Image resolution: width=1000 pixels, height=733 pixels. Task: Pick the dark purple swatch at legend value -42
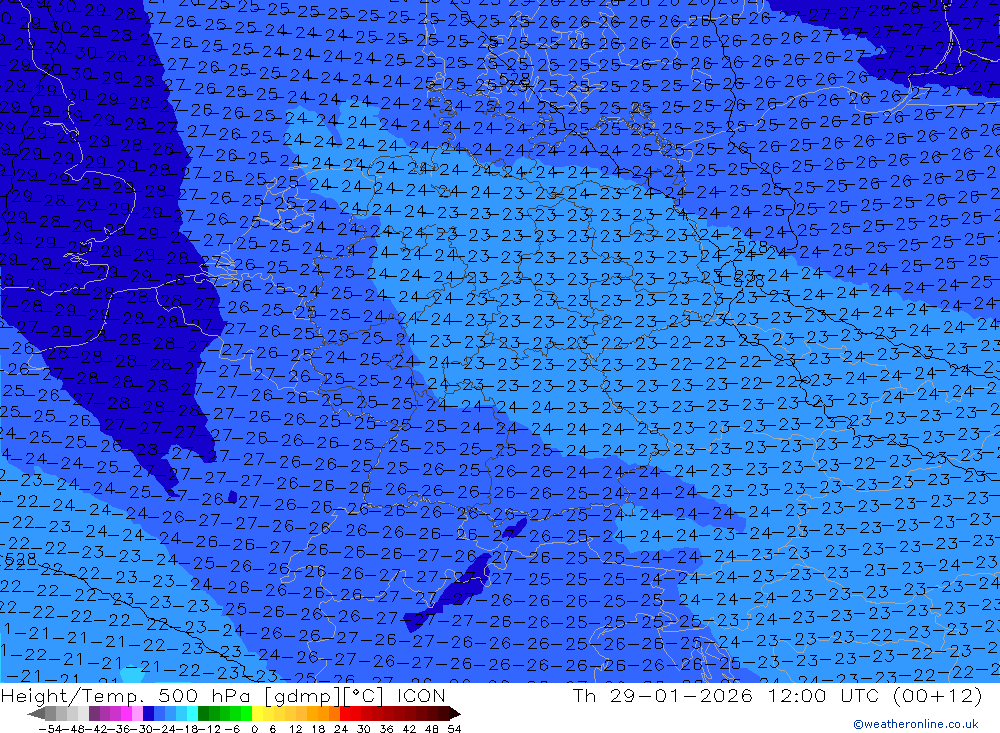point(94,714)
